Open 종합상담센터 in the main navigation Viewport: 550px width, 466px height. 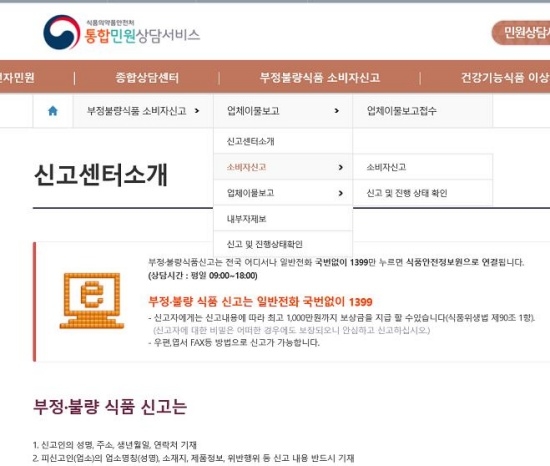tap(147, 77)
